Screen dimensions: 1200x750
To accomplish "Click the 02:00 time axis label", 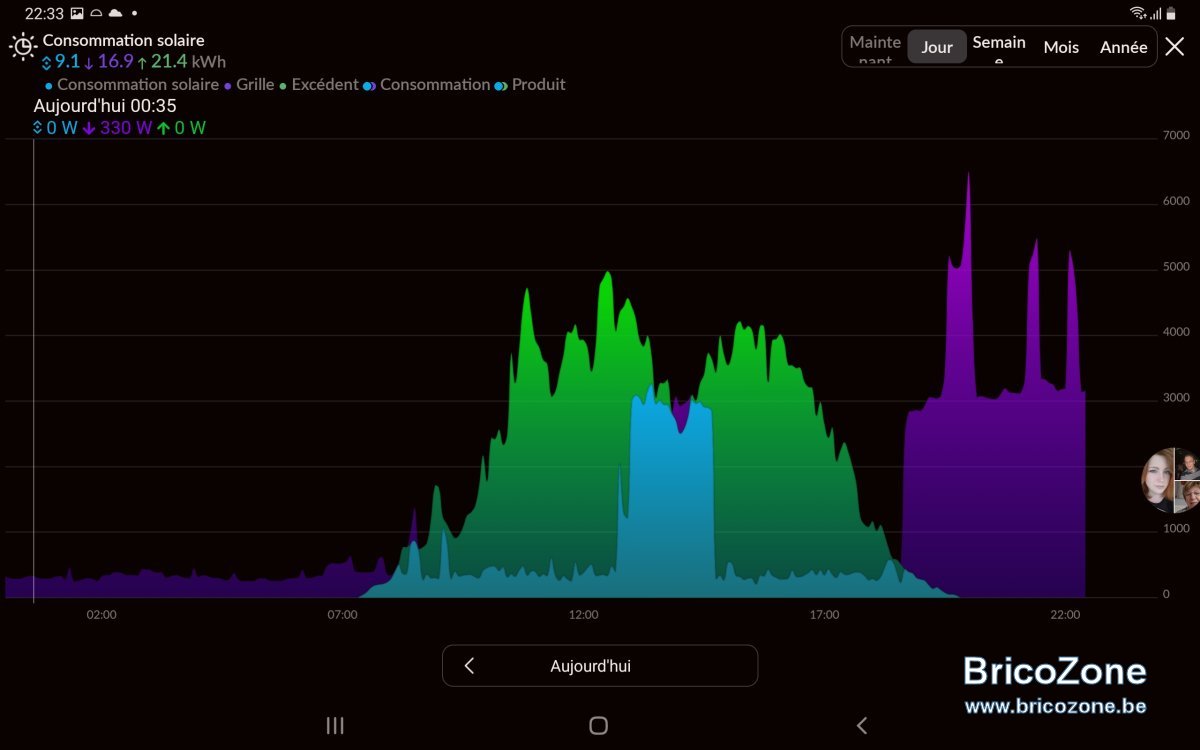I will 101,615.
